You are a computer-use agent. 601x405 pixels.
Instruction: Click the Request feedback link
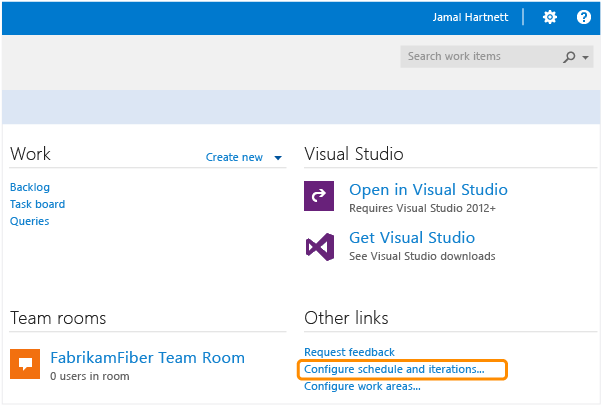point(349,352)
